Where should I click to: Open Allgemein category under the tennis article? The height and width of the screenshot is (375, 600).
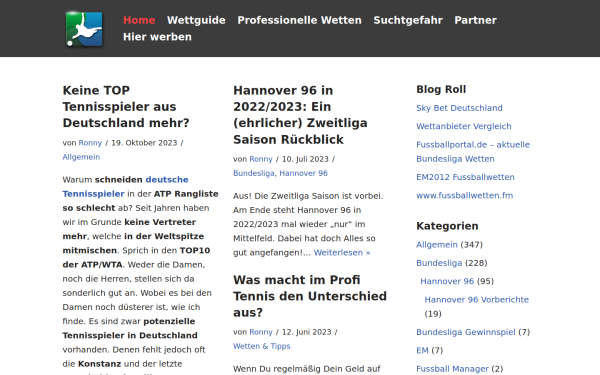pyautogui.click(x=81, y=157)
